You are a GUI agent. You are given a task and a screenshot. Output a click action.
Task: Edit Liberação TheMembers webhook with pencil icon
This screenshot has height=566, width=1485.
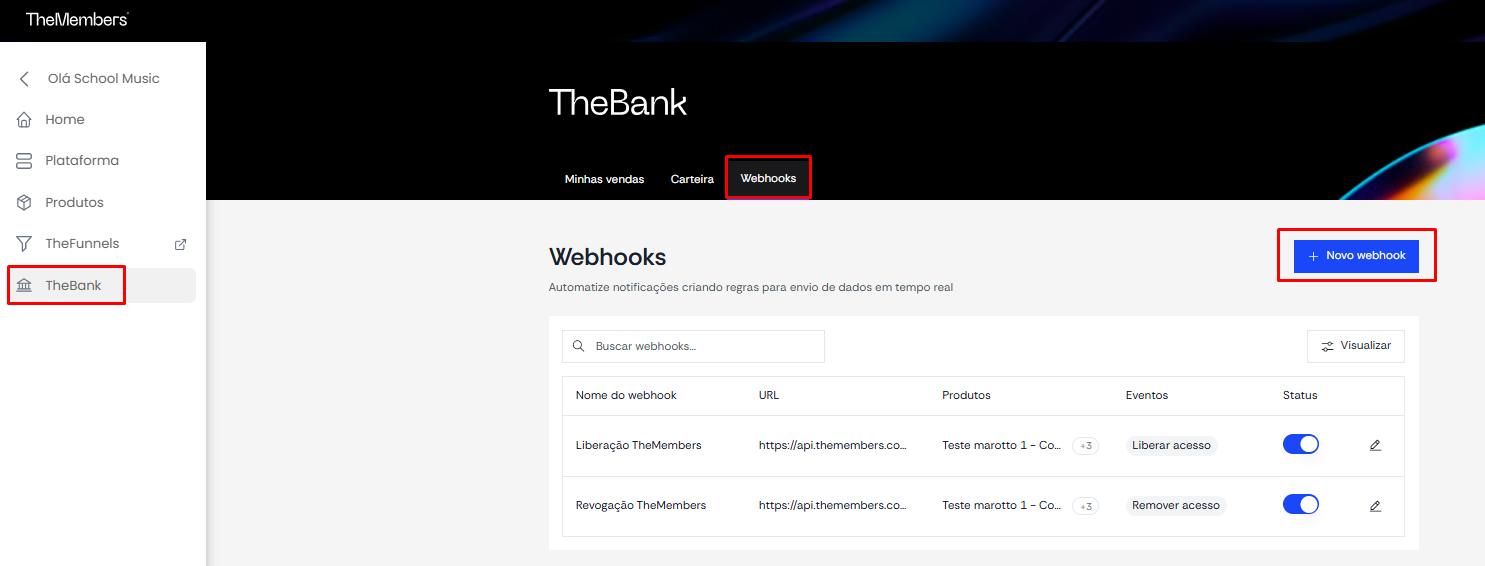[1375, 445]
